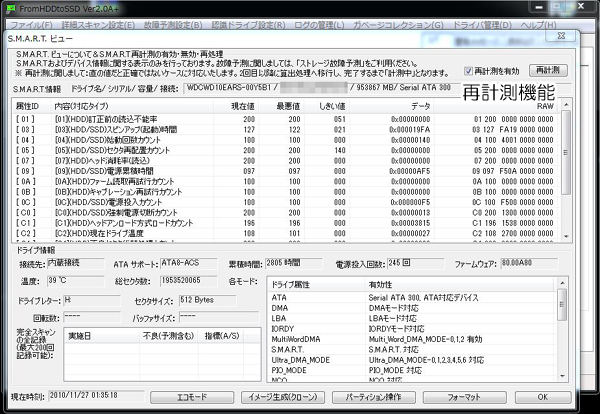Click the ATA サポート field showing ATA8-ACS
The width and height of the screenshot is (600, 414).
tap(188, 263)
